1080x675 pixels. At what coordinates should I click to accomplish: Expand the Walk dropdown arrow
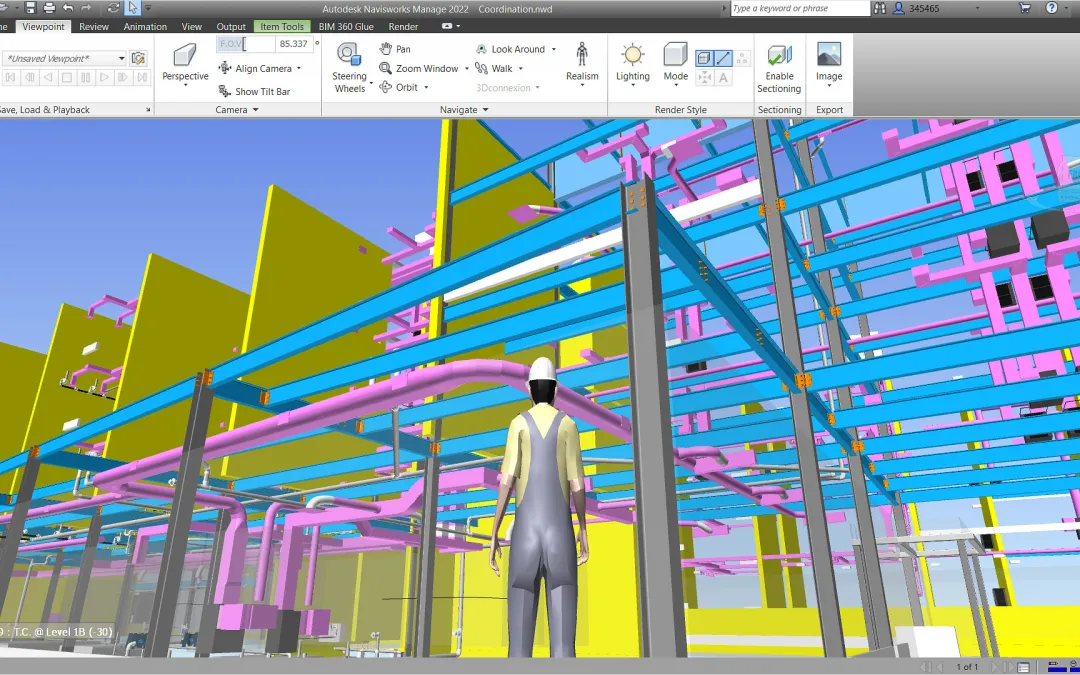pos(521,68)
